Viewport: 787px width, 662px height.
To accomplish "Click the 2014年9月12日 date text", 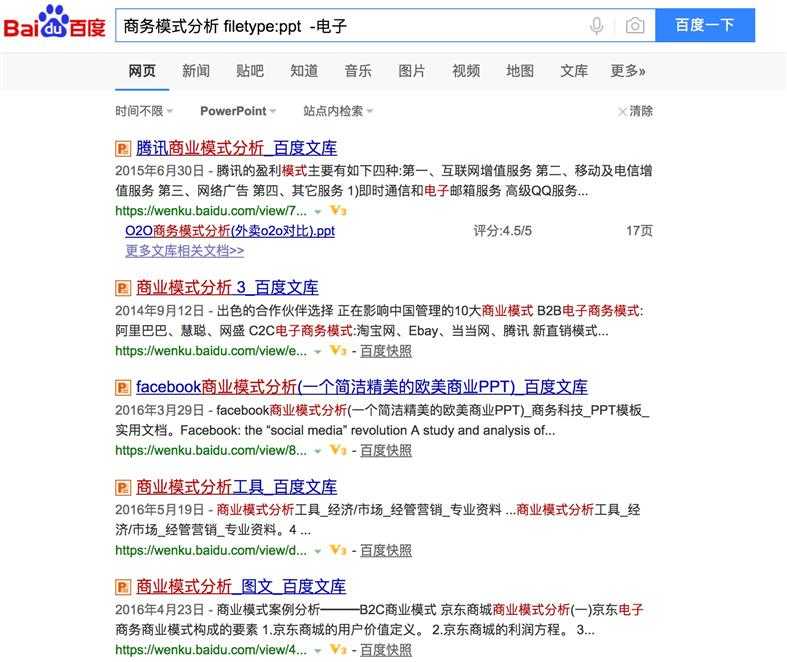I will (160, 311).
